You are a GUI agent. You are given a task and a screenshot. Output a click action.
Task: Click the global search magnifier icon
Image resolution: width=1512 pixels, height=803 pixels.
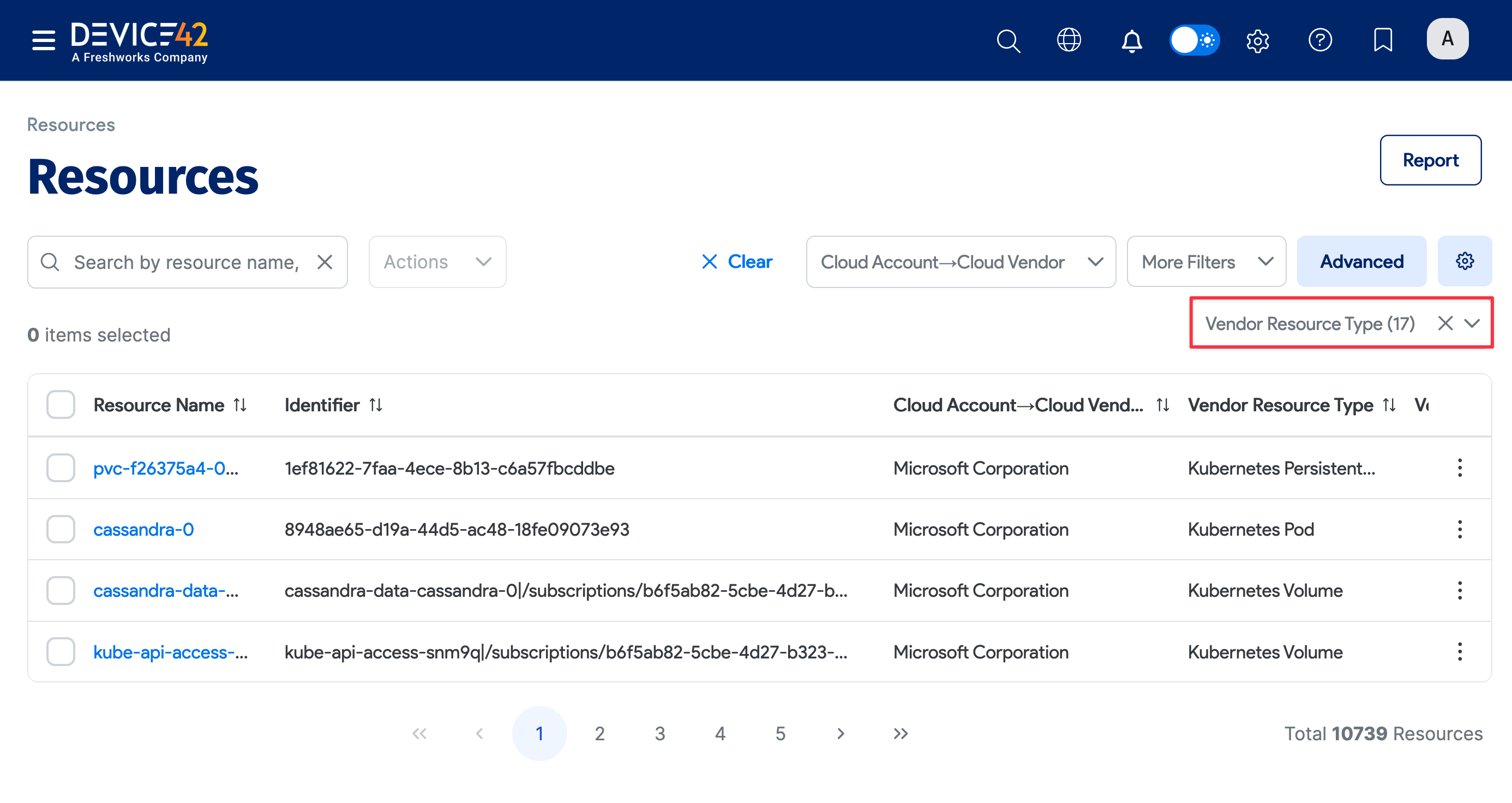click(x=1008, y=40)
